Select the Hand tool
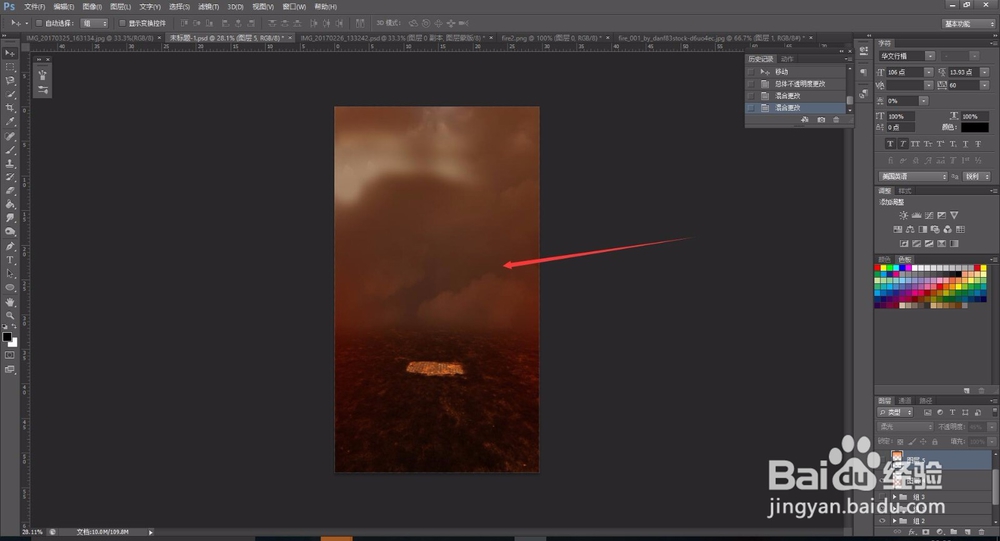The image size is (1000, 541). point(10,302)
